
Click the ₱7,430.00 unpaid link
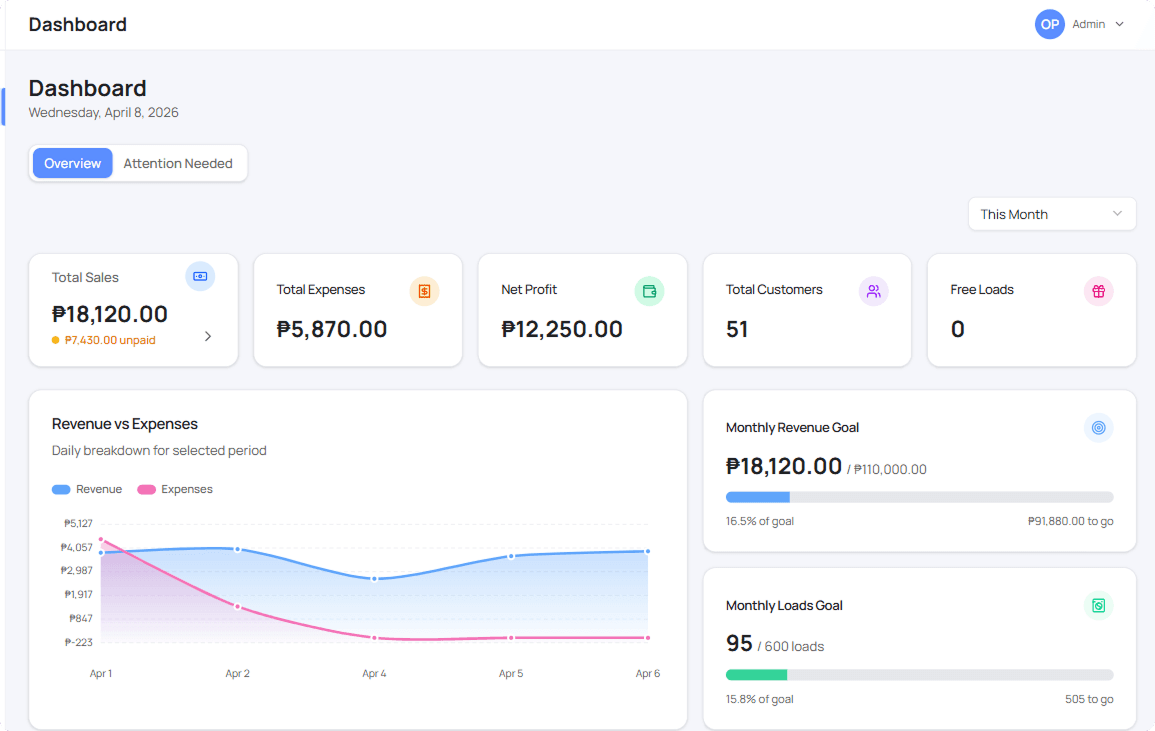coord(109,340)
